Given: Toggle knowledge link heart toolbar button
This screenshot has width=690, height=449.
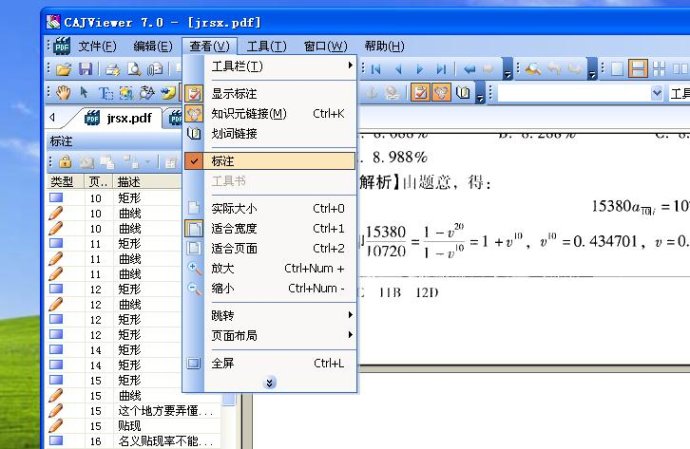Looking at the screenshot, I should point(441,92).
